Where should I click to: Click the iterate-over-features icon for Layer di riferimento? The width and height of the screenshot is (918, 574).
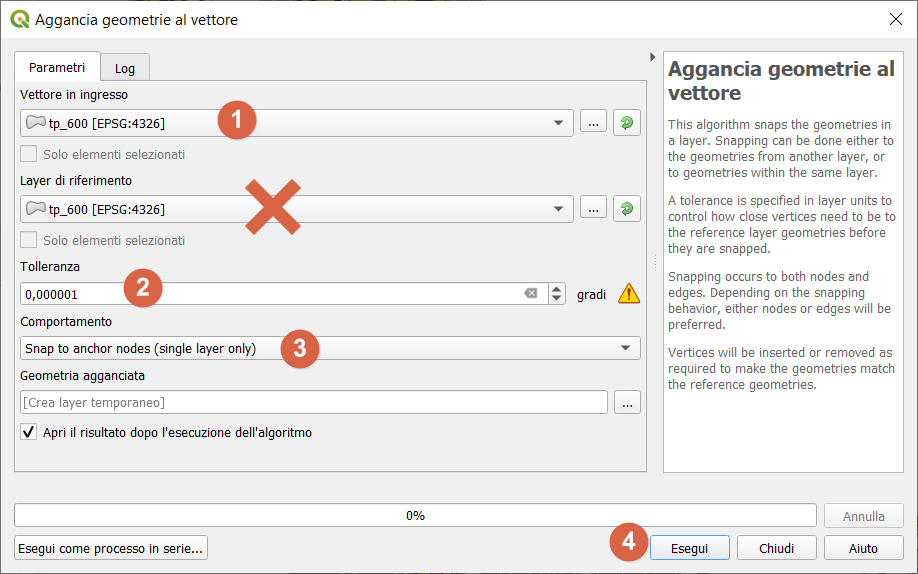click(626, 209)
